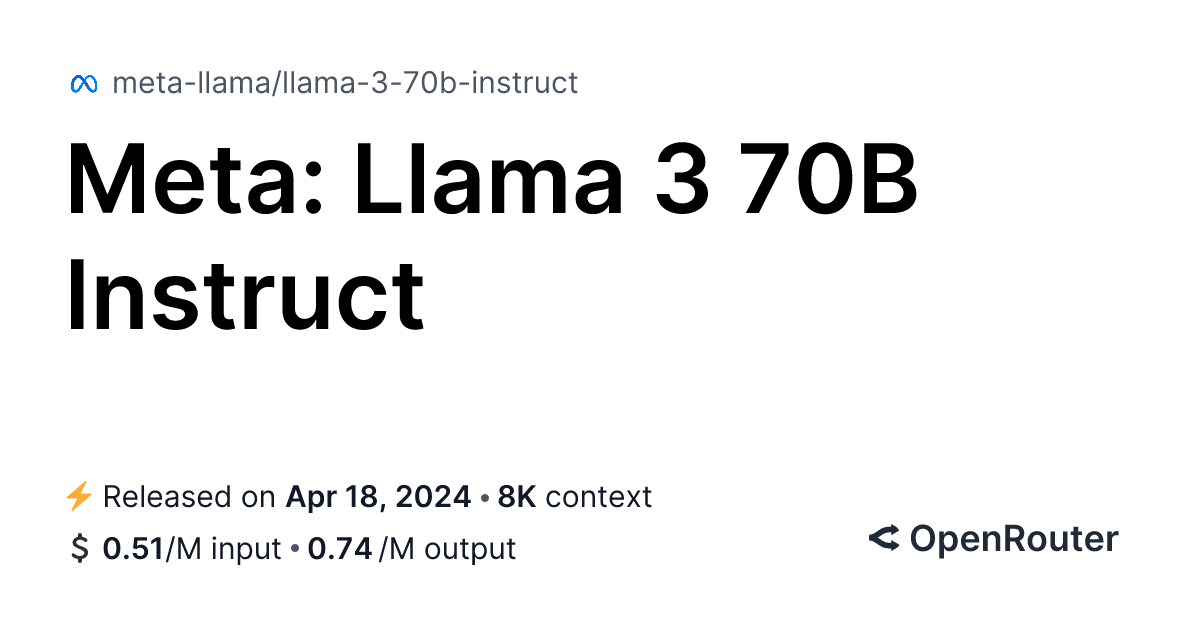Click the word "context" after 8K
The width and height of the screenshot is (1200, 630).
[x=599, y=497]
